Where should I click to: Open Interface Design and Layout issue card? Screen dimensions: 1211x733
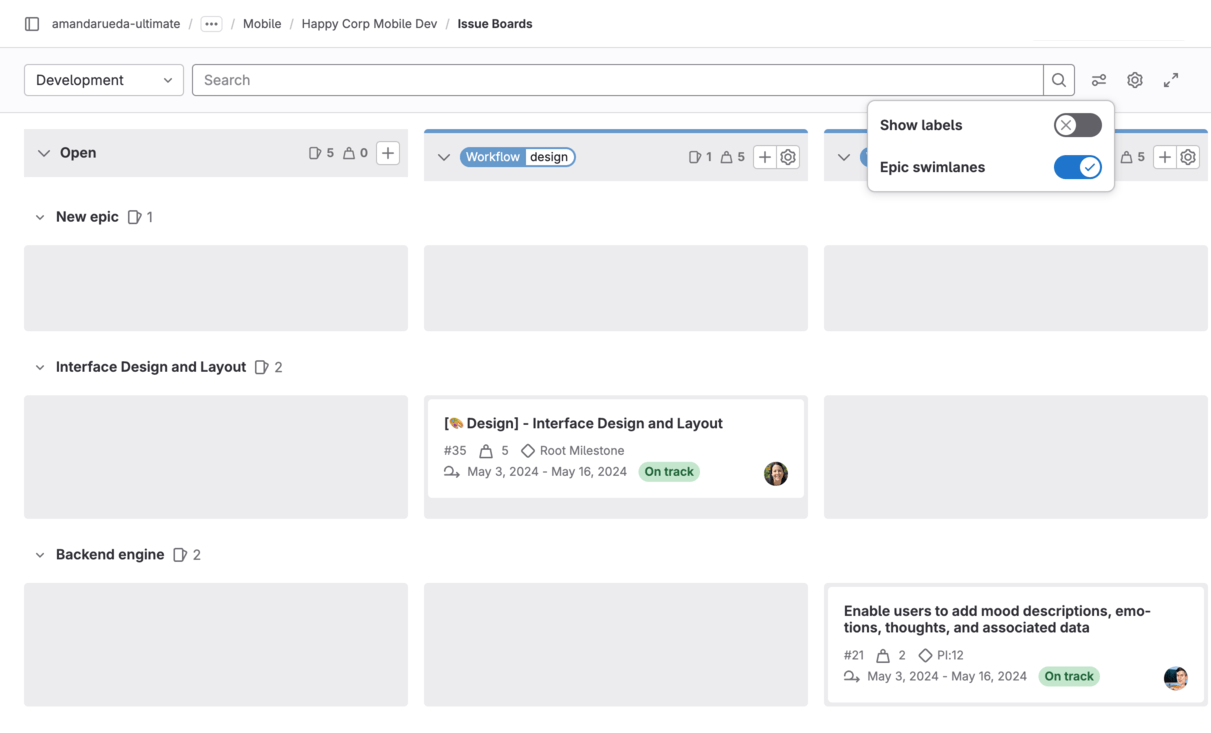[x=583, y=423]
